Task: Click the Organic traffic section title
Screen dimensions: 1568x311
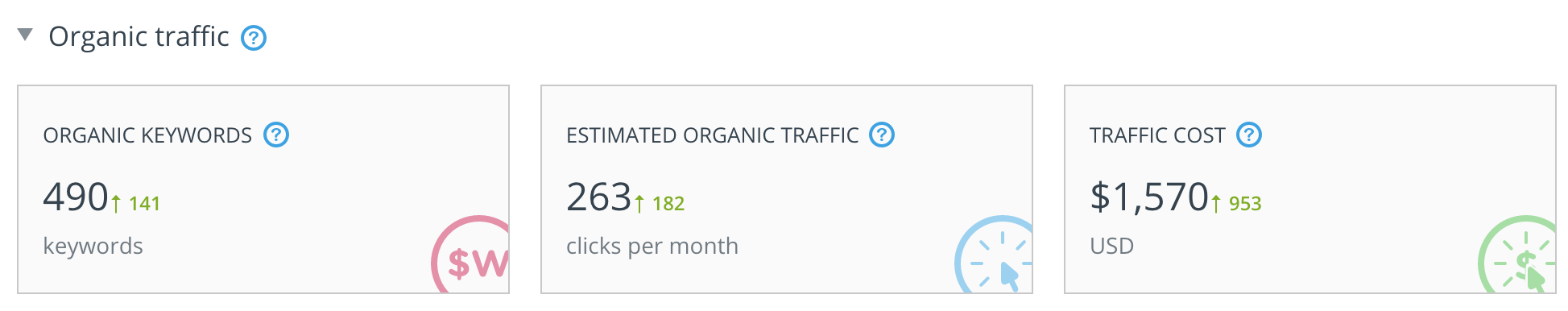Action: 139,37
